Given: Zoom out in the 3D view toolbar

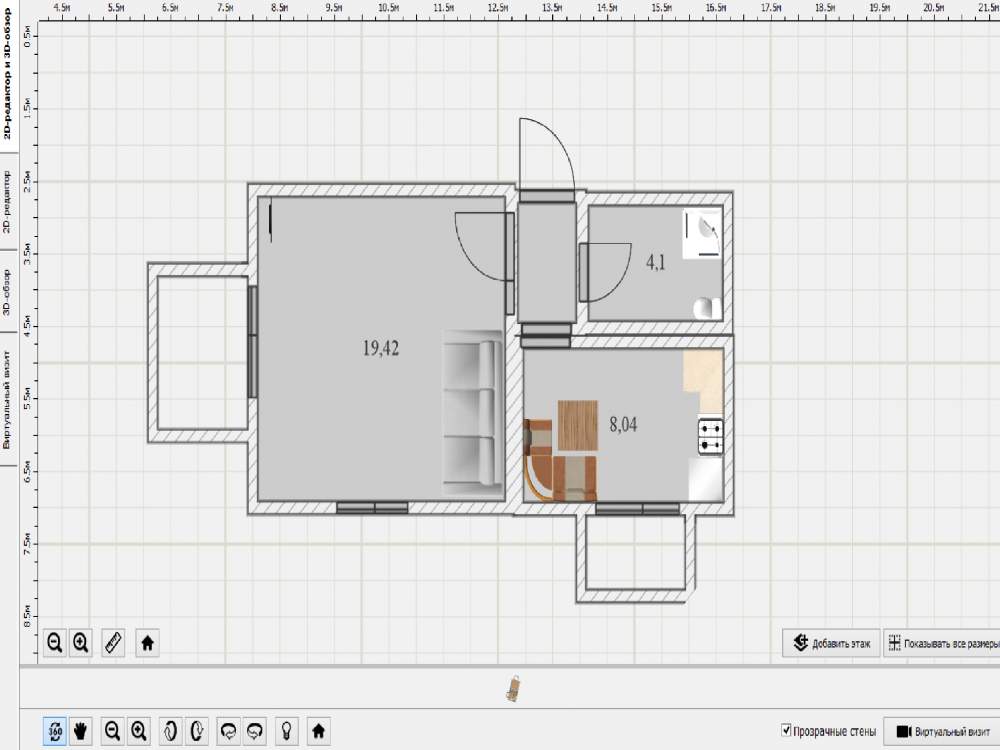Looking at the screenshot, I should tap(113, 731).
